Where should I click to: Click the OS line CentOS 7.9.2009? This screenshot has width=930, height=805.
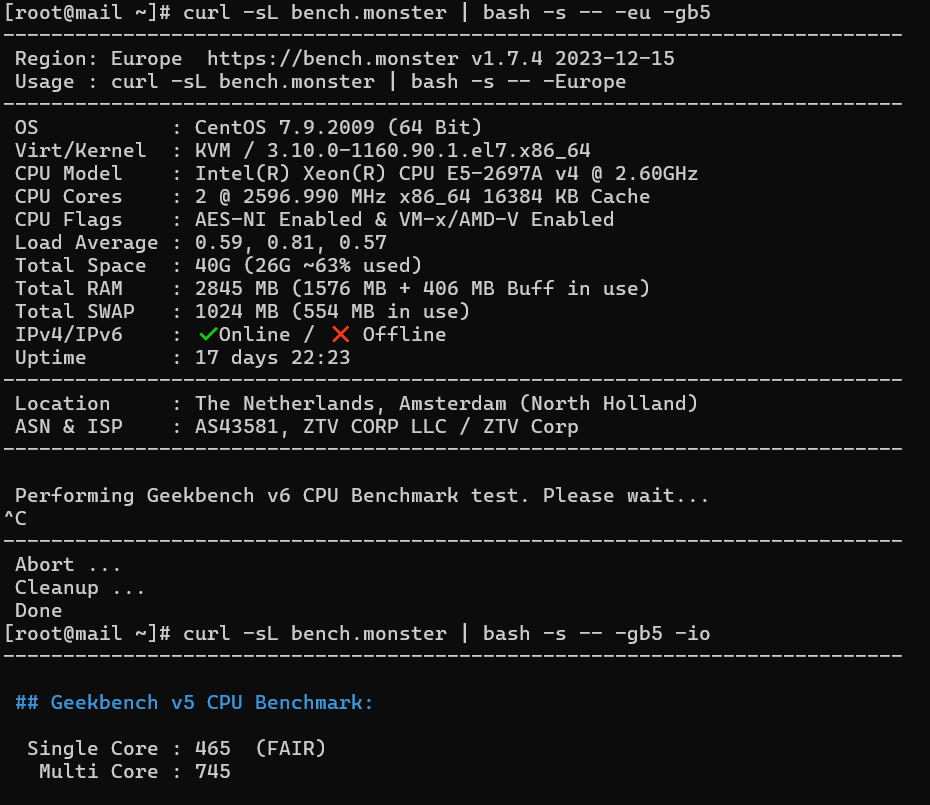[x=338, y=128]
